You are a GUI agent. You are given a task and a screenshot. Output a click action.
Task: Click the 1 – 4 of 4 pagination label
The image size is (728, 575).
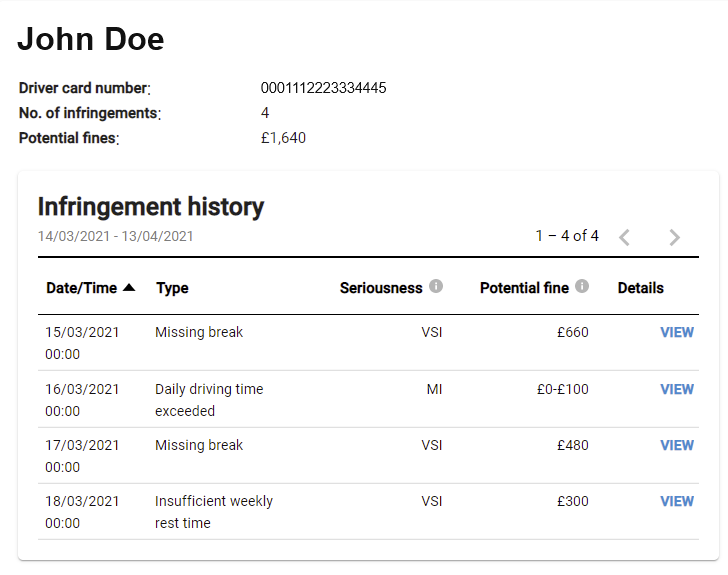point(567,236)
